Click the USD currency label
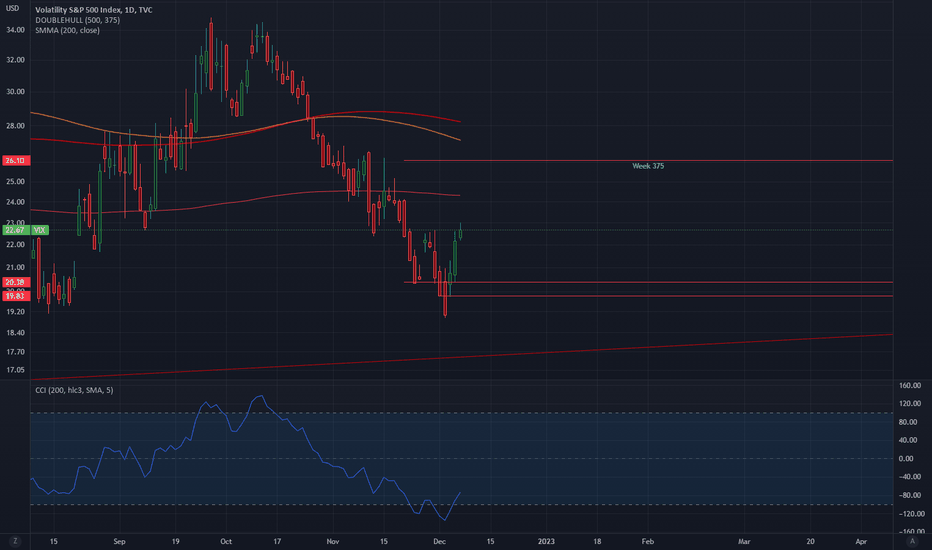This screenshot has height=550, width=932. 12,8
